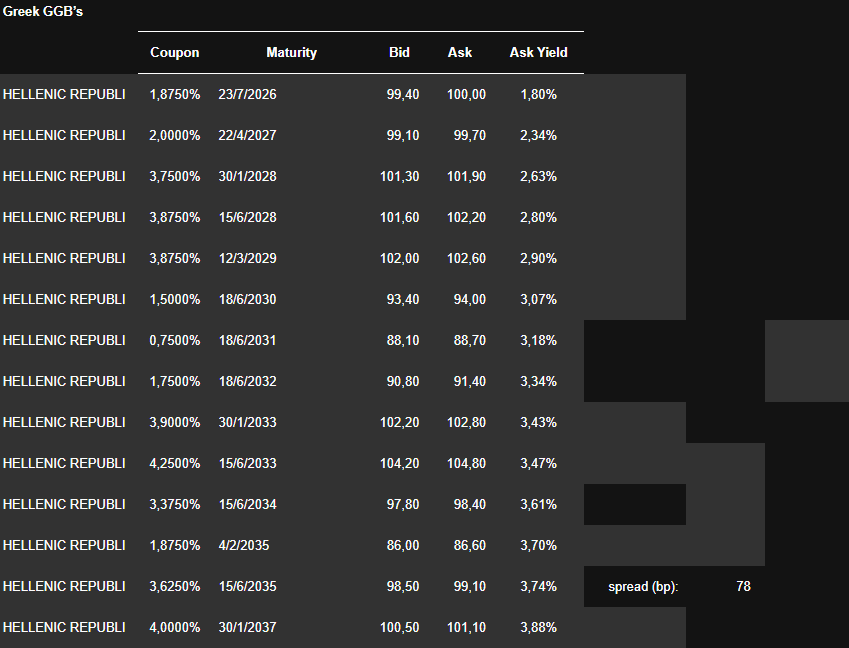The height and width of the screenshot is (648, 849).
Task: Select the 0,7500% coupon cell
Action: (x=175, y=341)
